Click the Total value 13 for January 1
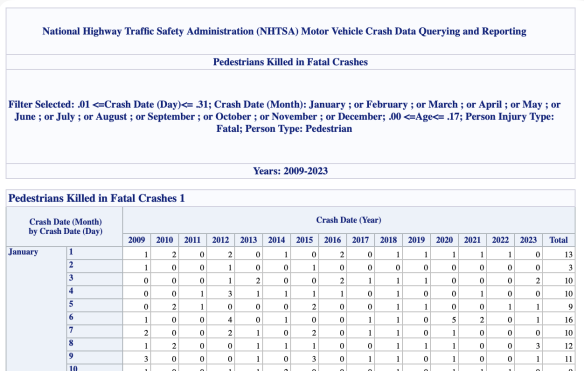Image resolution: width=584 pixels, height=371 pixels. 568,254
